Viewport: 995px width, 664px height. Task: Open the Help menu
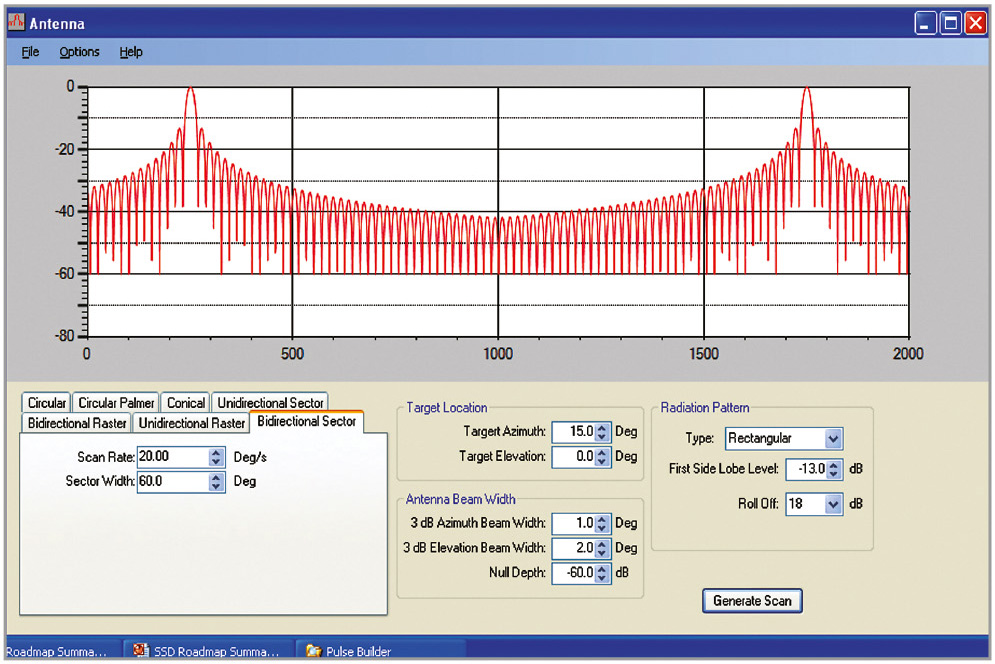pyautogui.click(x=131, y=52)
